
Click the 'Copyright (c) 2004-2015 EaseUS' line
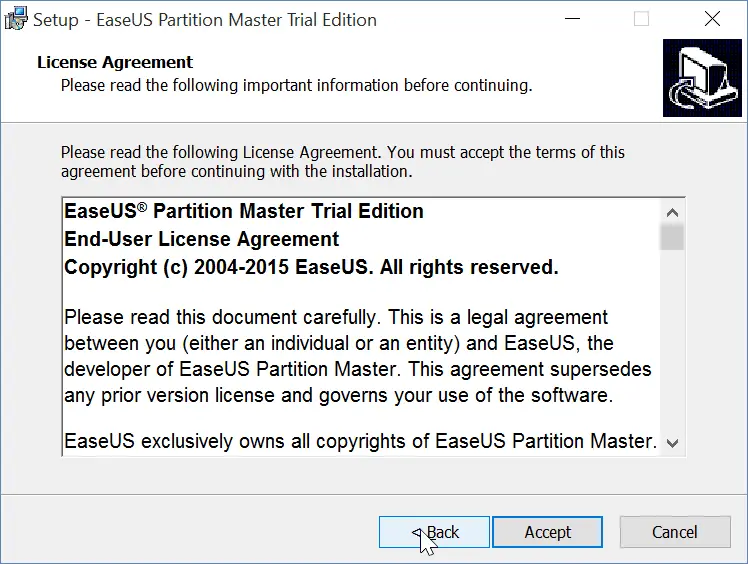point(311,267)
